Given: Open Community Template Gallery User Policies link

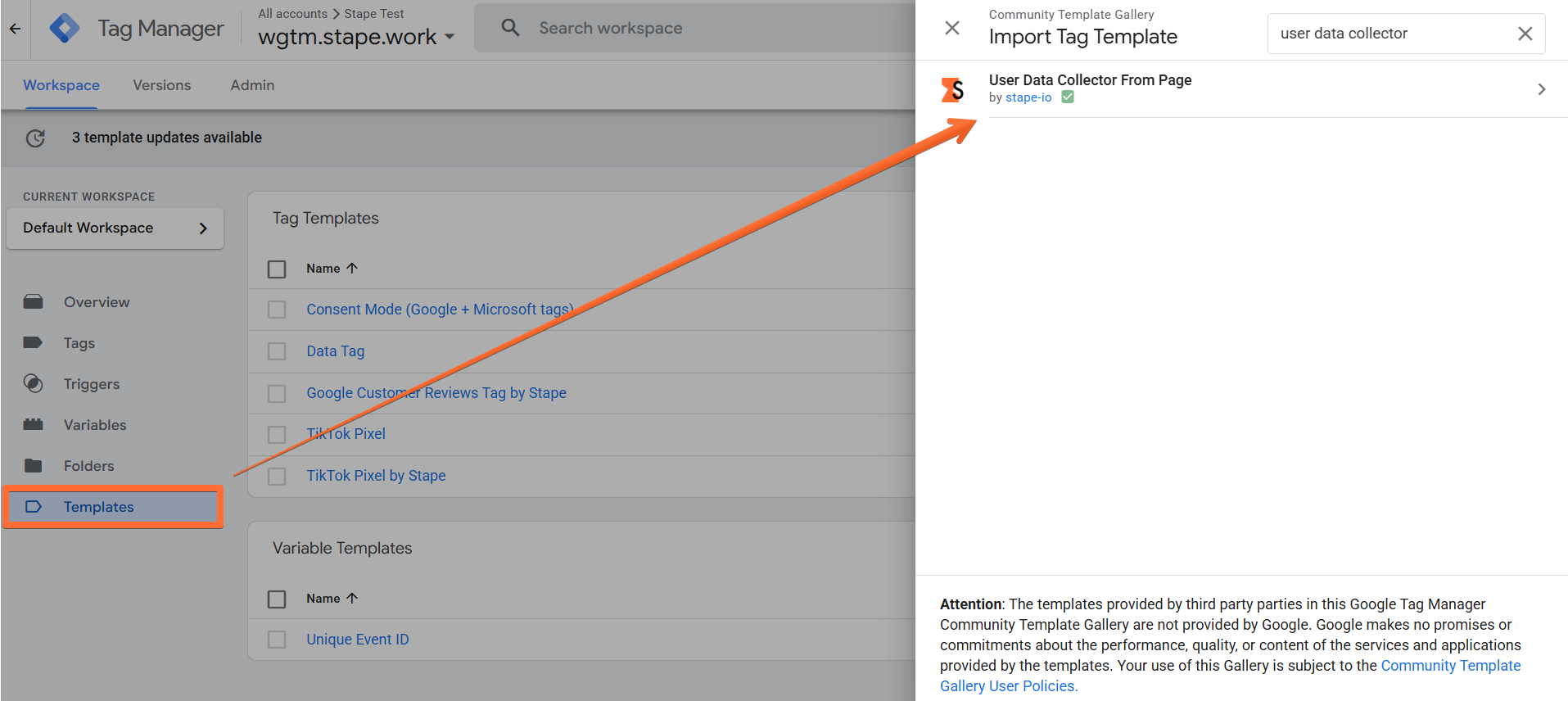Looking at the screenshot, I should [1230, 676].
